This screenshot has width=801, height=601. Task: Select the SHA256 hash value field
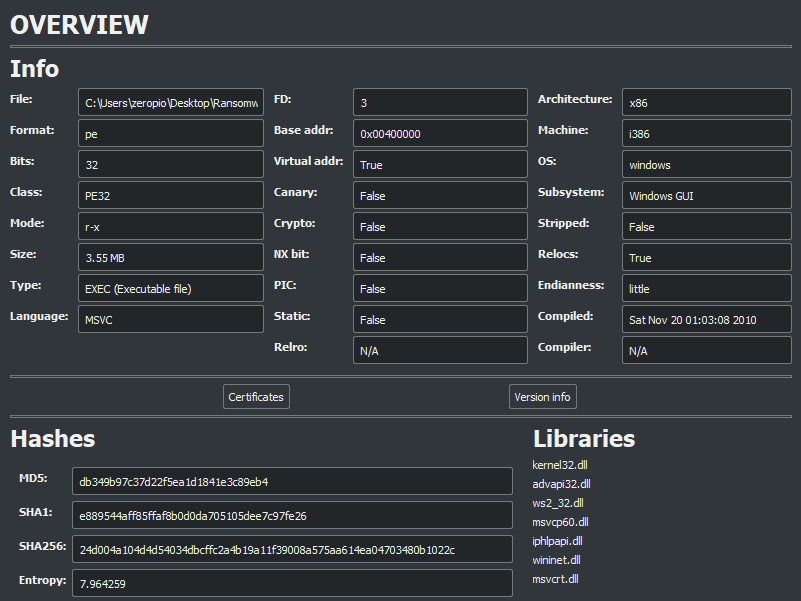coord(292,549)
